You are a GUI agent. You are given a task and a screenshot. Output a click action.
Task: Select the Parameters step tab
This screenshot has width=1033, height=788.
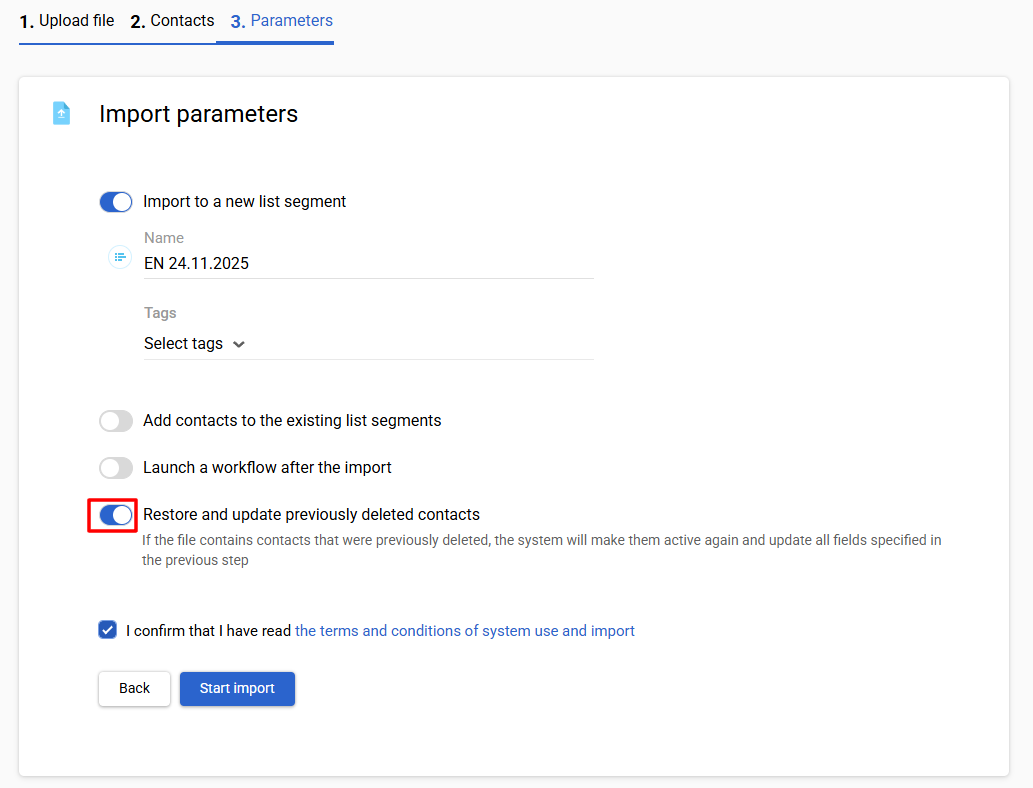coord(282,21)
